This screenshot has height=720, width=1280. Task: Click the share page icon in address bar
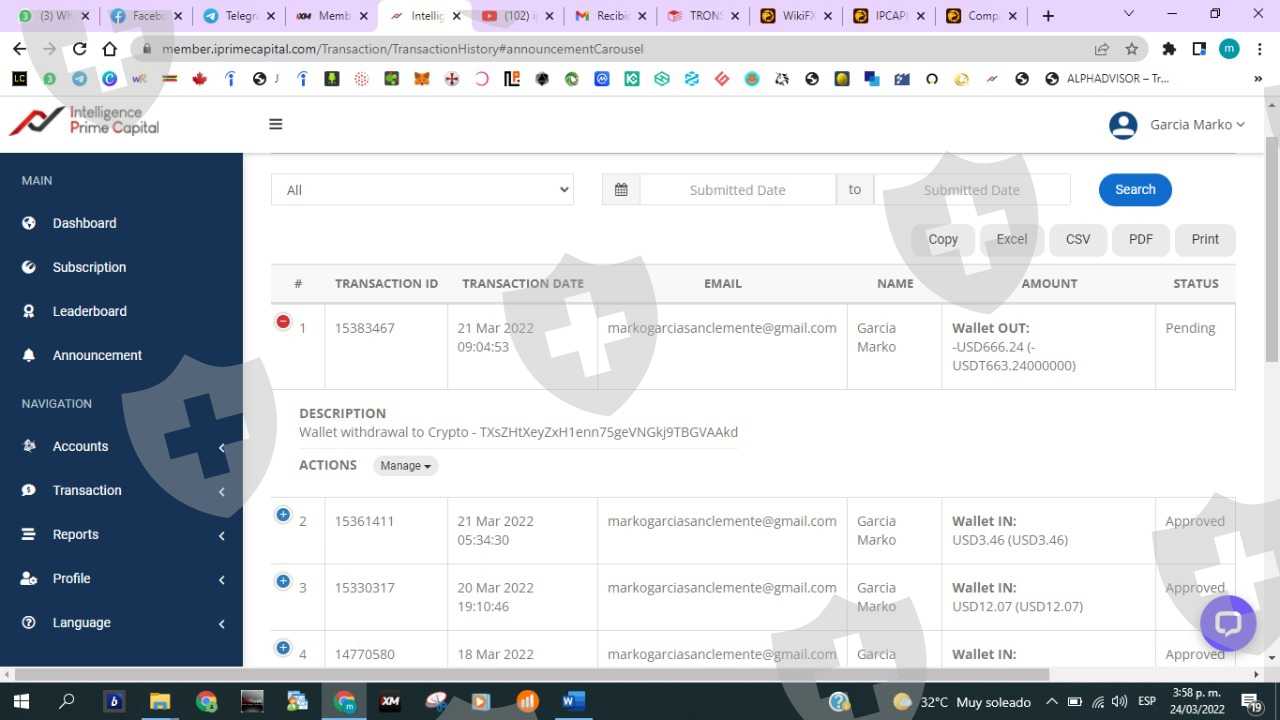pos(1102,49)
